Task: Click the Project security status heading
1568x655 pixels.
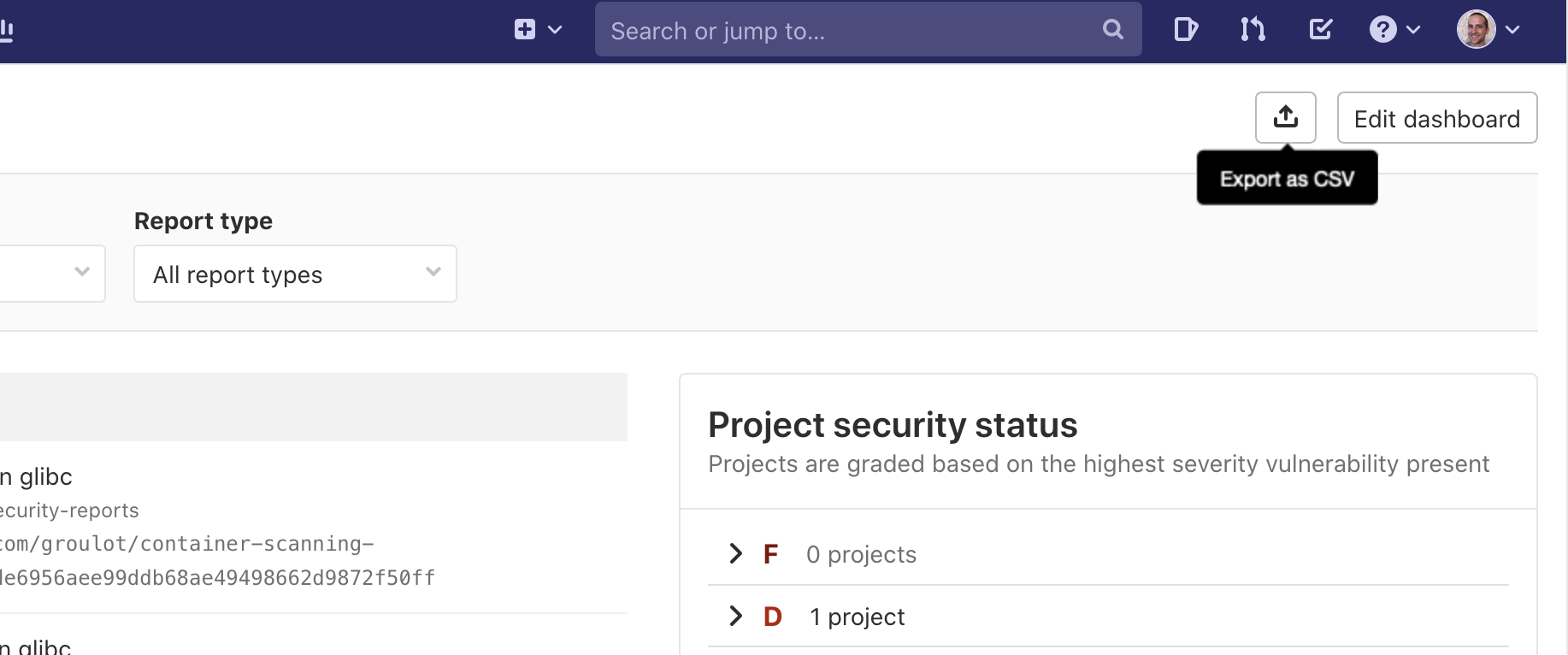Action: 892,424
